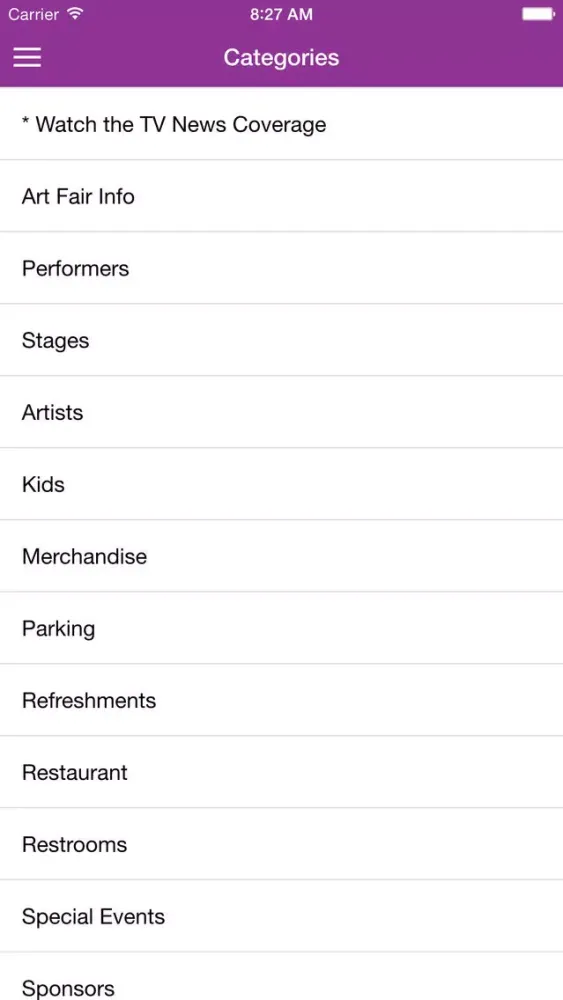Open the Sponsors category

point(281,976)
